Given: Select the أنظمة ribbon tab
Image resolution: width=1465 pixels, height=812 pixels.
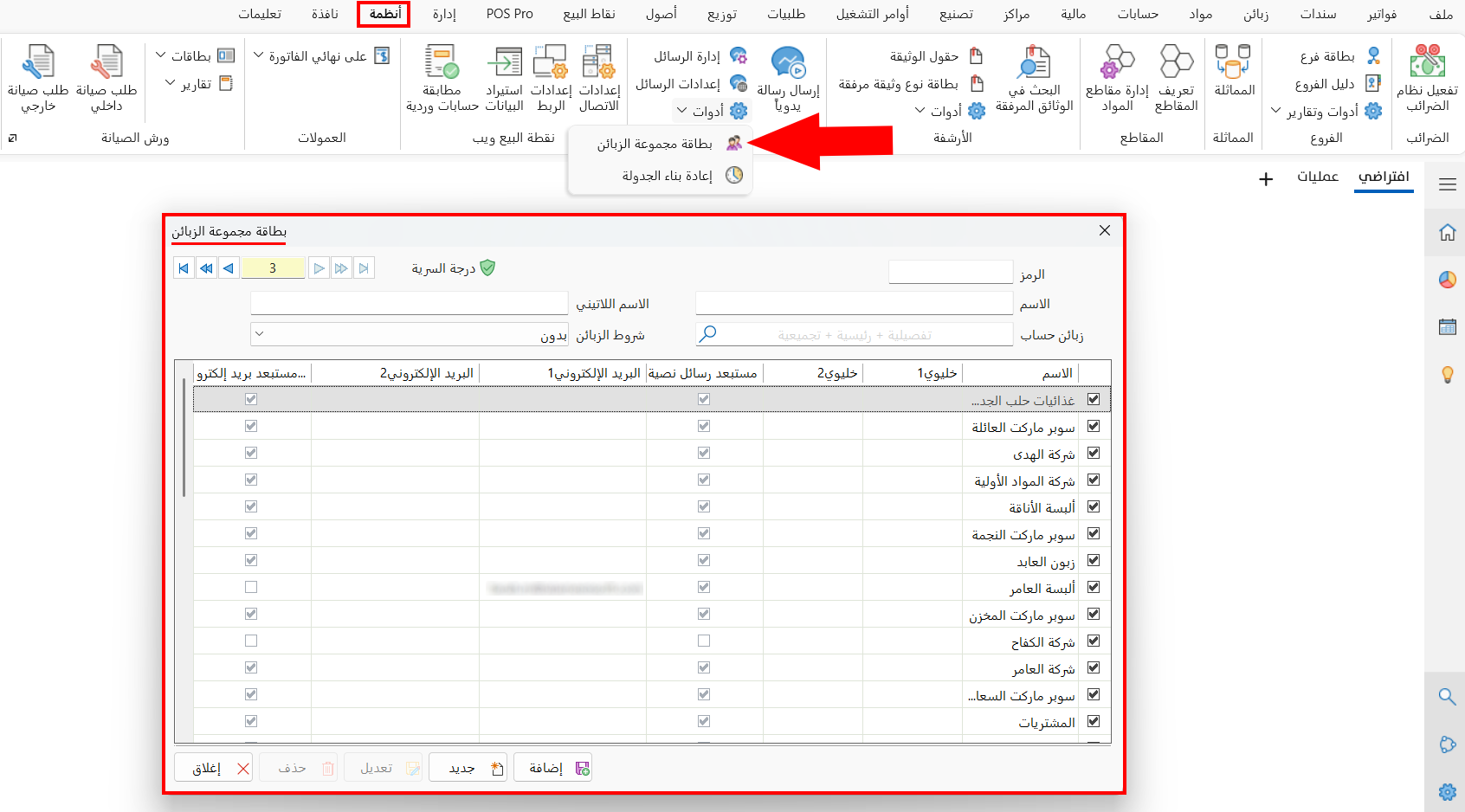Looking at the screenshot, I should click(x=384, y=14).
